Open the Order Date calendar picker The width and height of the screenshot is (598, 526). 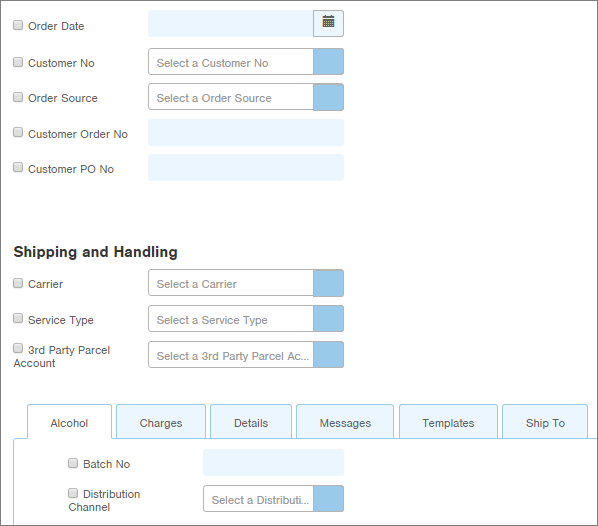click(328, 23)
